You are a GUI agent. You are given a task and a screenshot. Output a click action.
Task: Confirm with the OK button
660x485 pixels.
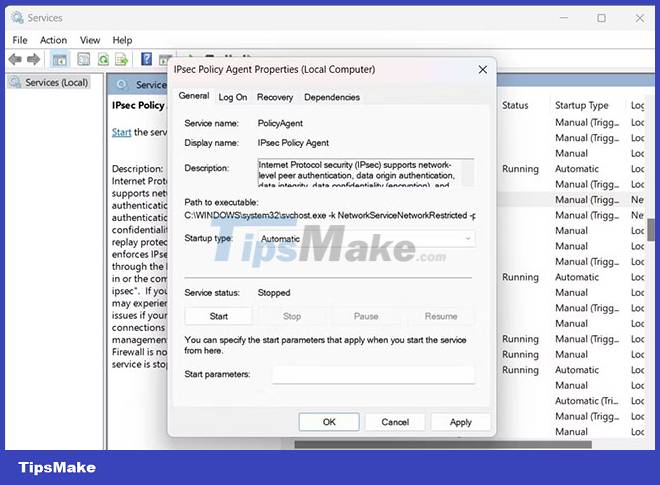coord(329,422)
